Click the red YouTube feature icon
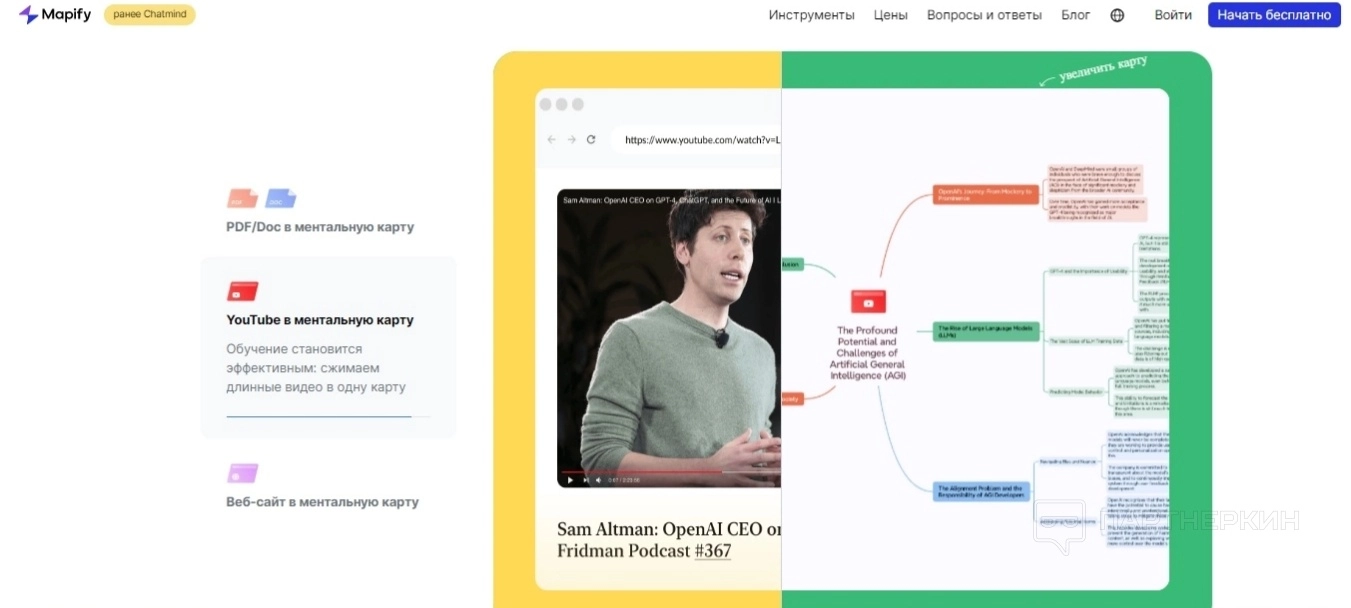This screenshot has width=1351, height=608. [242, 291]
